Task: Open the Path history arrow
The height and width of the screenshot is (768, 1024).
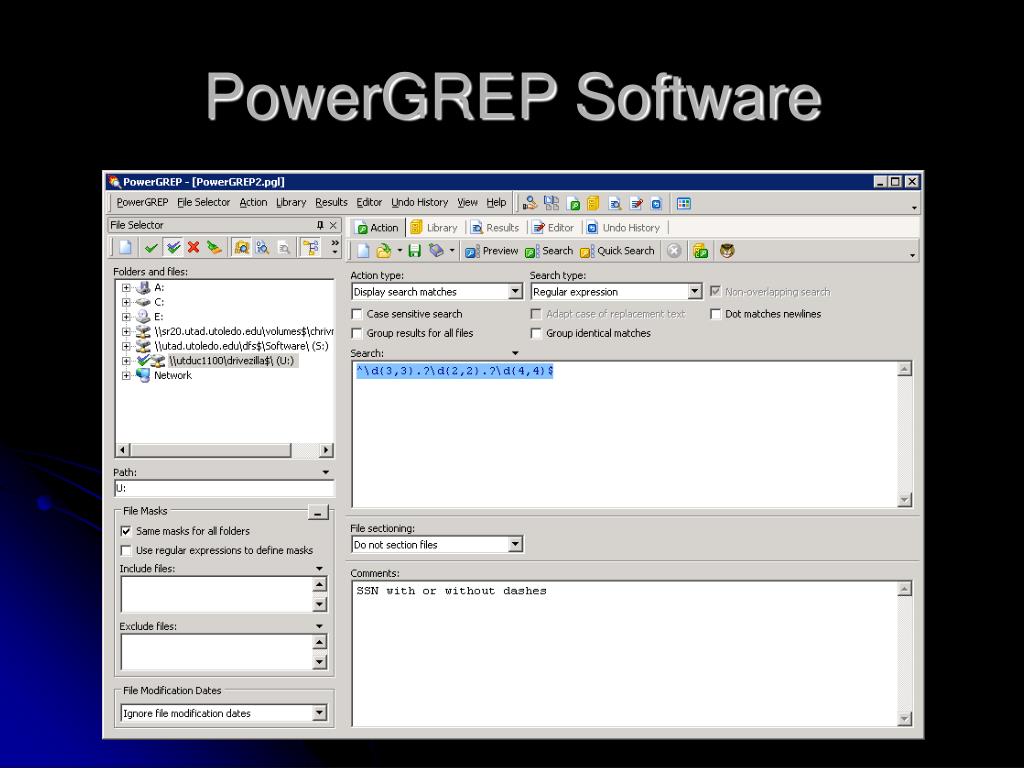Action: click(x=326, y=472)
